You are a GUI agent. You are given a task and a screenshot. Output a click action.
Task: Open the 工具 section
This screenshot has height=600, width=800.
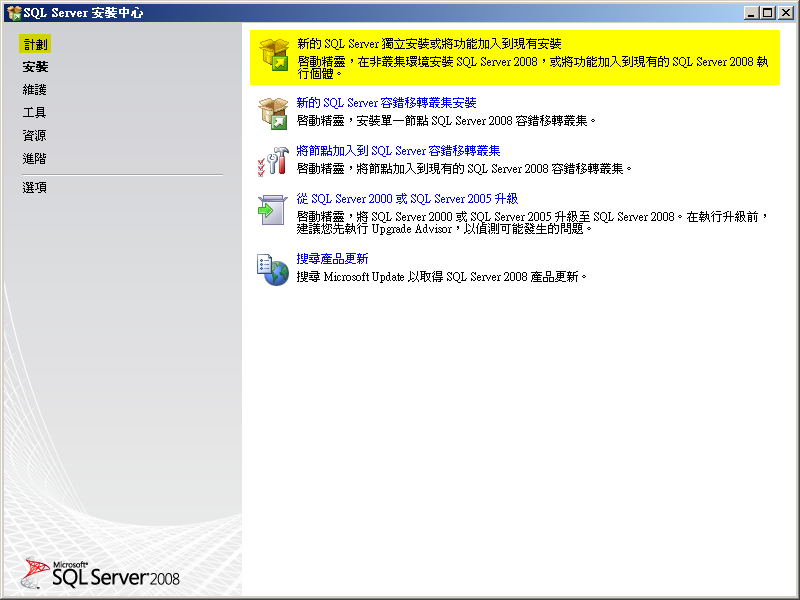pos(34,112)
